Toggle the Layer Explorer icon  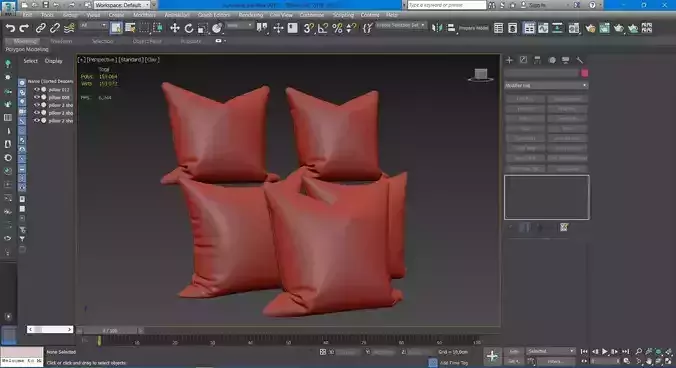tap(512, 28)
